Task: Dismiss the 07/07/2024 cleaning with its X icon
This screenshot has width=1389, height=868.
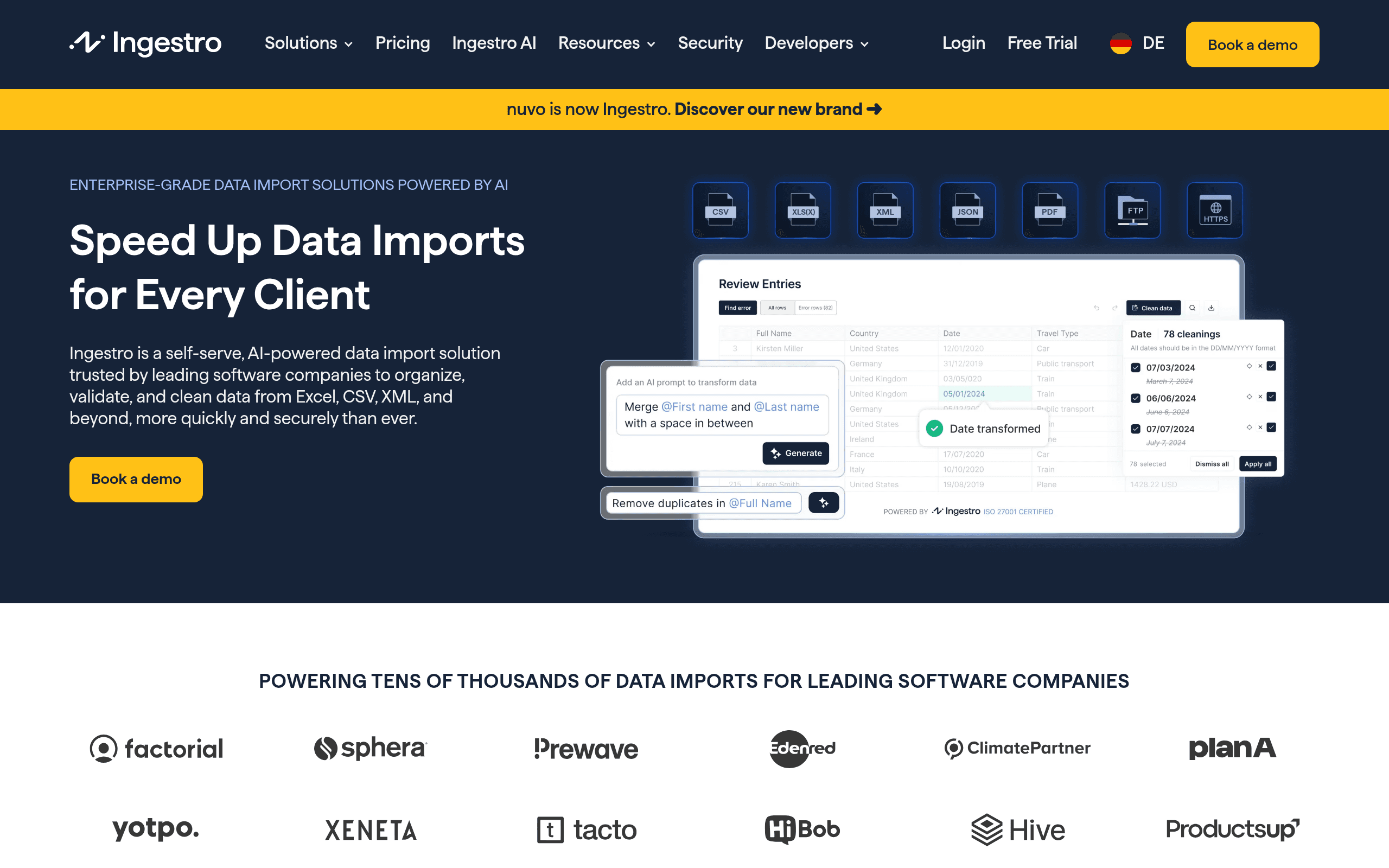Action: [1260, 427]
